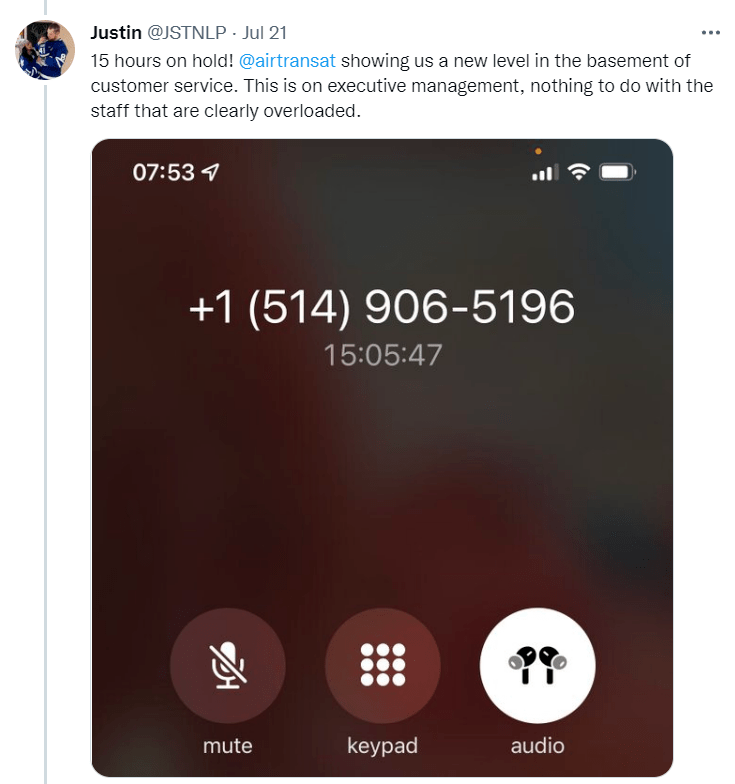Open the @JSTNLP handle
Viewport: 735px width, 784px height.
(x=187, y=33)
